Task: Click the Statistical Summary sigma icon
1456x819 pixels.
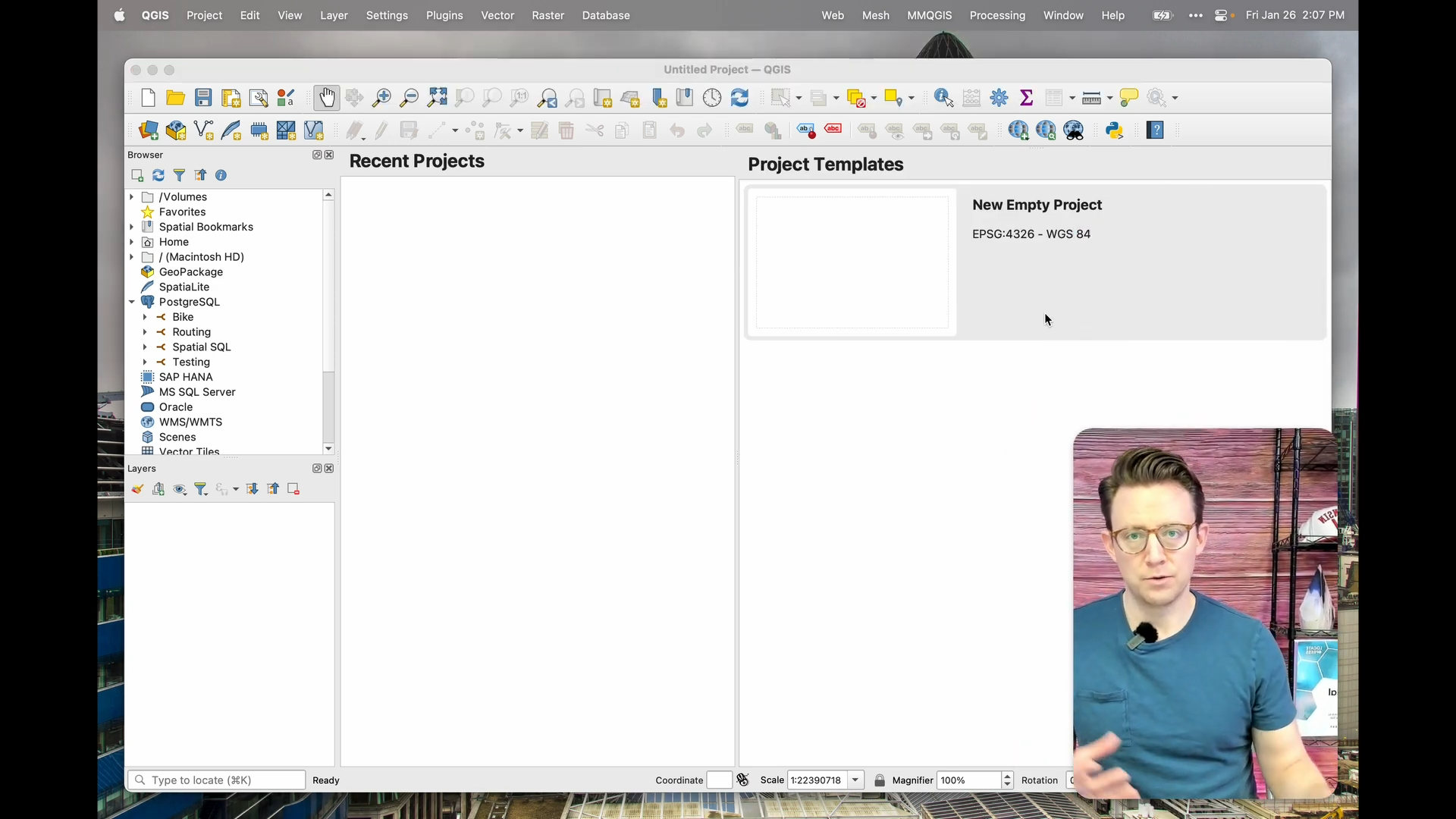Action: [x=1027, y=98]
